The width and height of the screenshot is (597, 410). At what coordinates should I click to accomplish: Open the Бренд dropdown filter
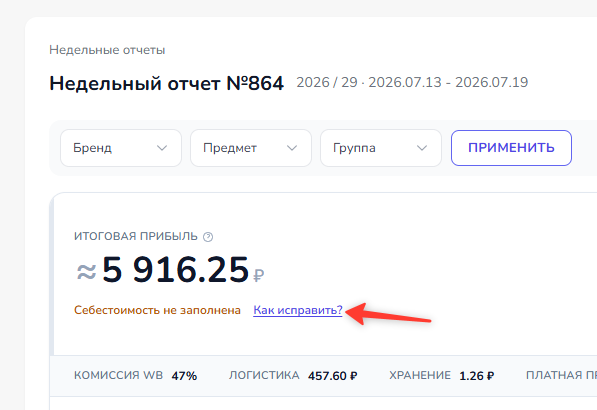point(121,148)
